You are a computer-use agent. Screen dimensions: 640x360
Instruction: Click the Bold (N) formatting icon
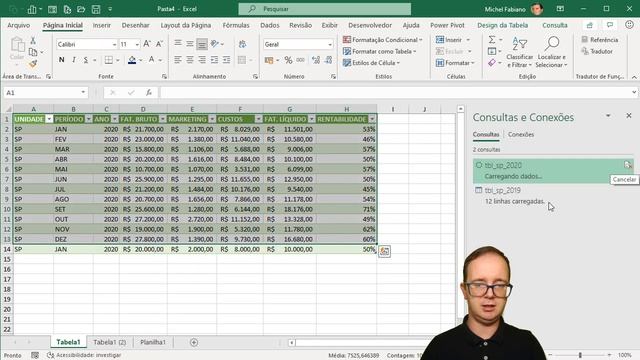coord(61,60)
